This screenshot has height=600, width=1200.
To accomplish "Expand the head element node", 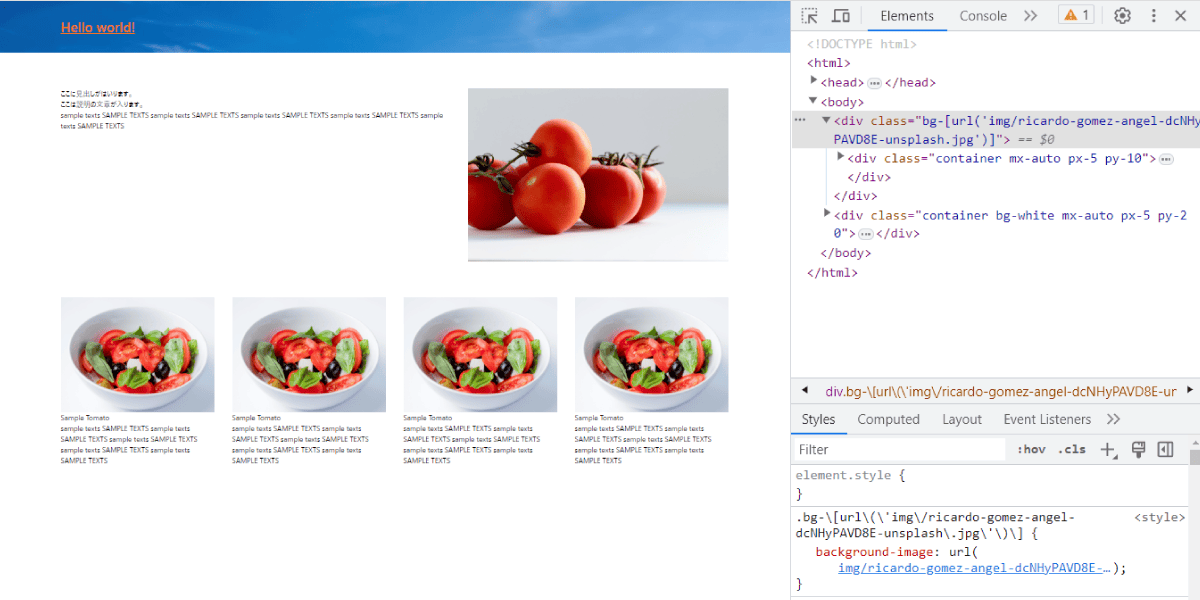I will (x=814, y=82).
